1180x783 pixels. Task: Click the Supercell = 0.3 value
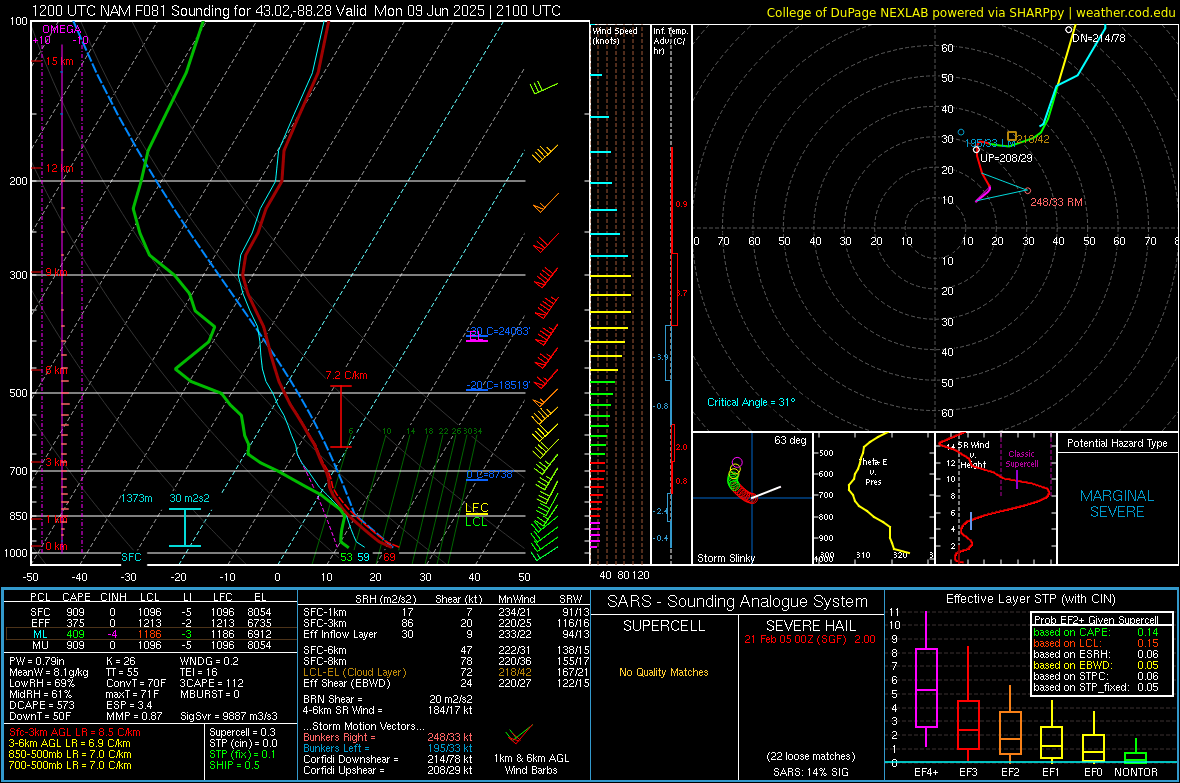242,732
